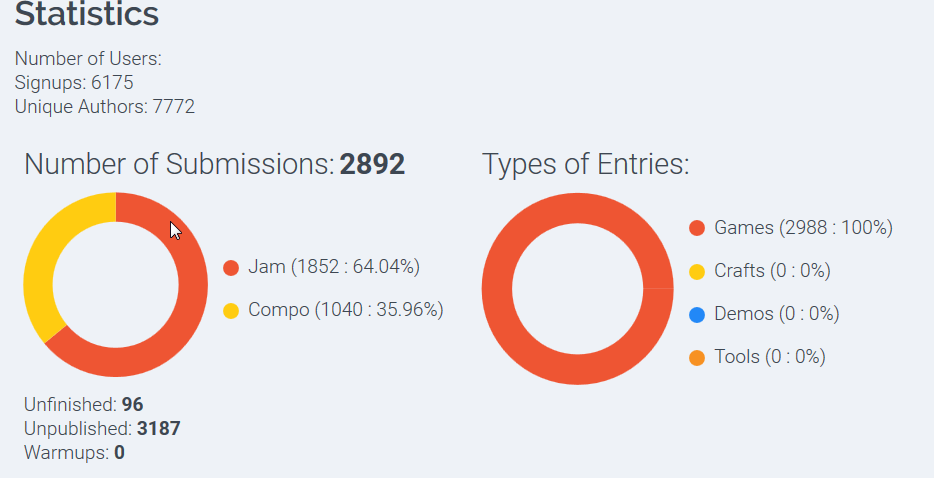
Task: Toggle Jam series via its legend label
Action: click(x=334, y=266)
